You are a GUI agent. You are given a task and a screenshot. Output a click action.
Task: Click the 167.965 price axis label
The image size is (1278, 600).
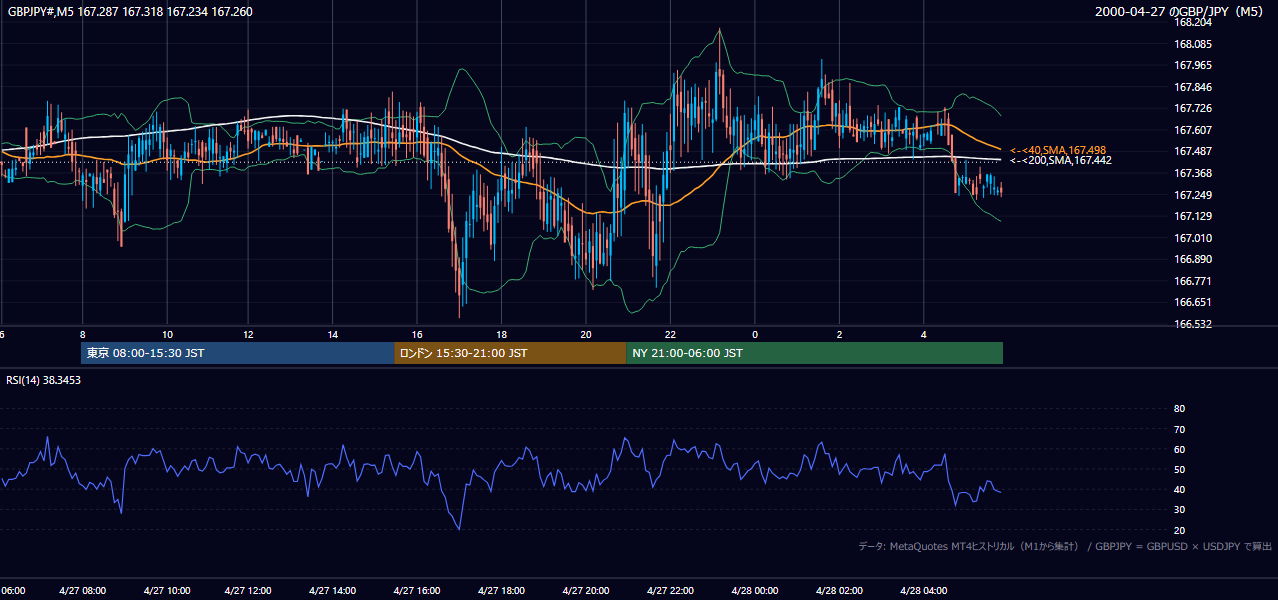[x=1193, y=65]
